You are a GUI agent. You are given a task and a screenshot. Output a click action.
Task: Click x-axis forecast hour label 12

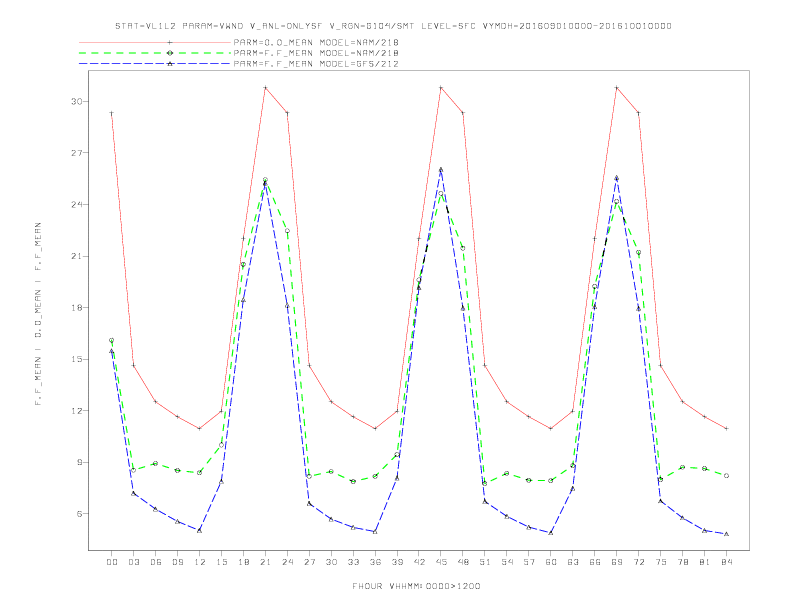coord(200,562)
